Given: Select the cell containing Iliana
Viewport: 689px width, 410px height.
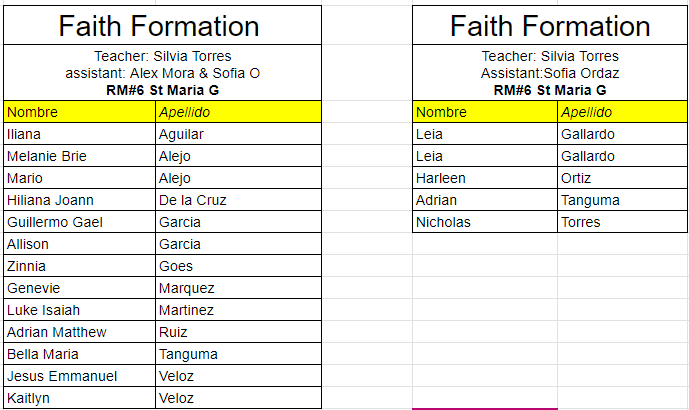Looking at the screenshot, I should coord(79,134).
